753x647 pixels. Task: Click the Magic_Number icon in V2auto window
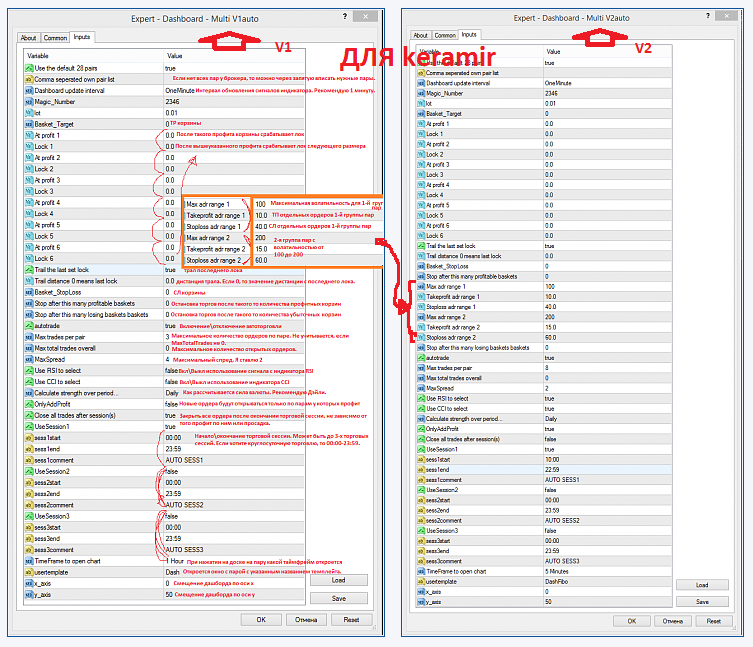[421, 94]
